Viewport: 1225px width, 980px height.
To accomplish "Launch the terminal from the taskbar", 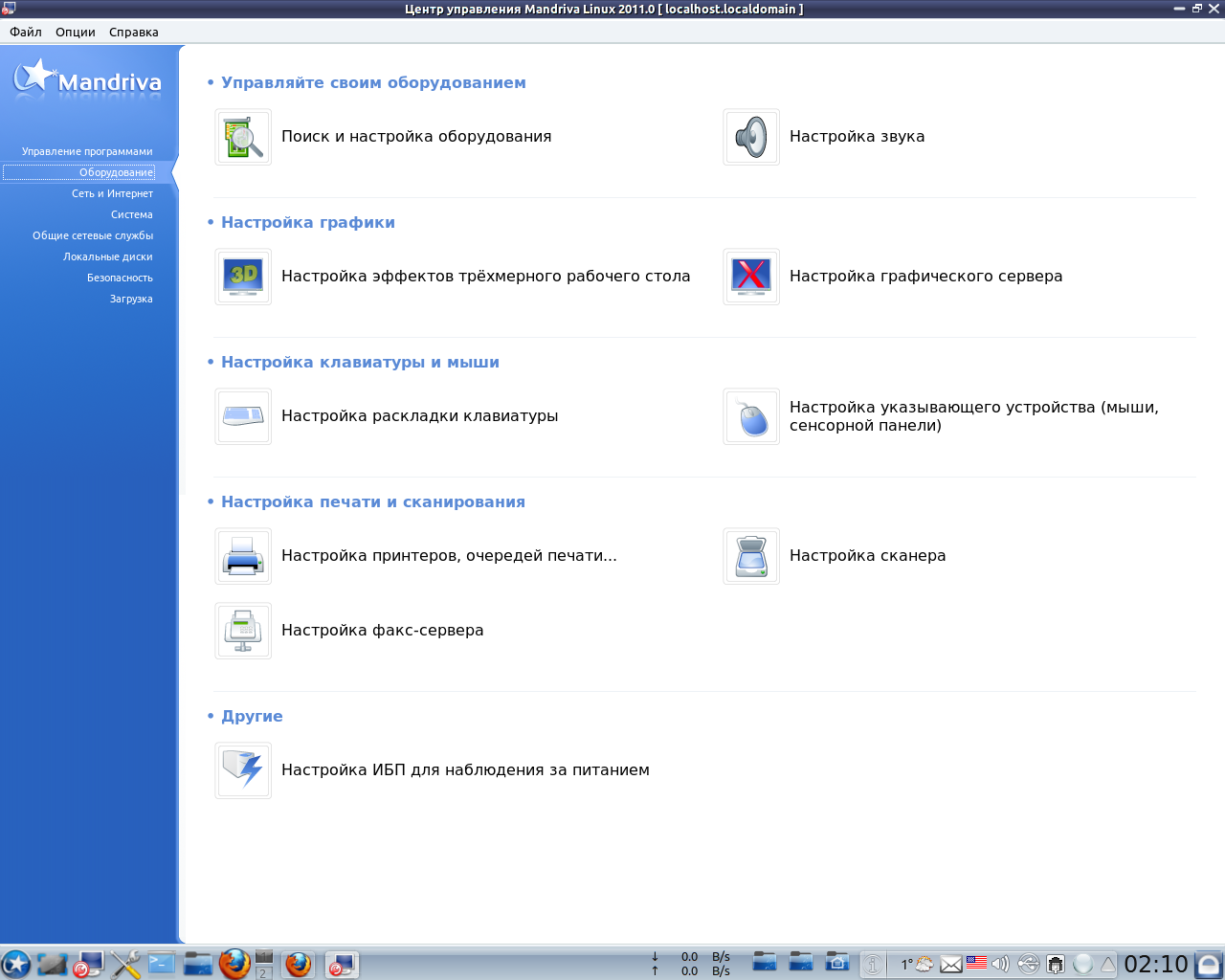I will click(161, 964).
